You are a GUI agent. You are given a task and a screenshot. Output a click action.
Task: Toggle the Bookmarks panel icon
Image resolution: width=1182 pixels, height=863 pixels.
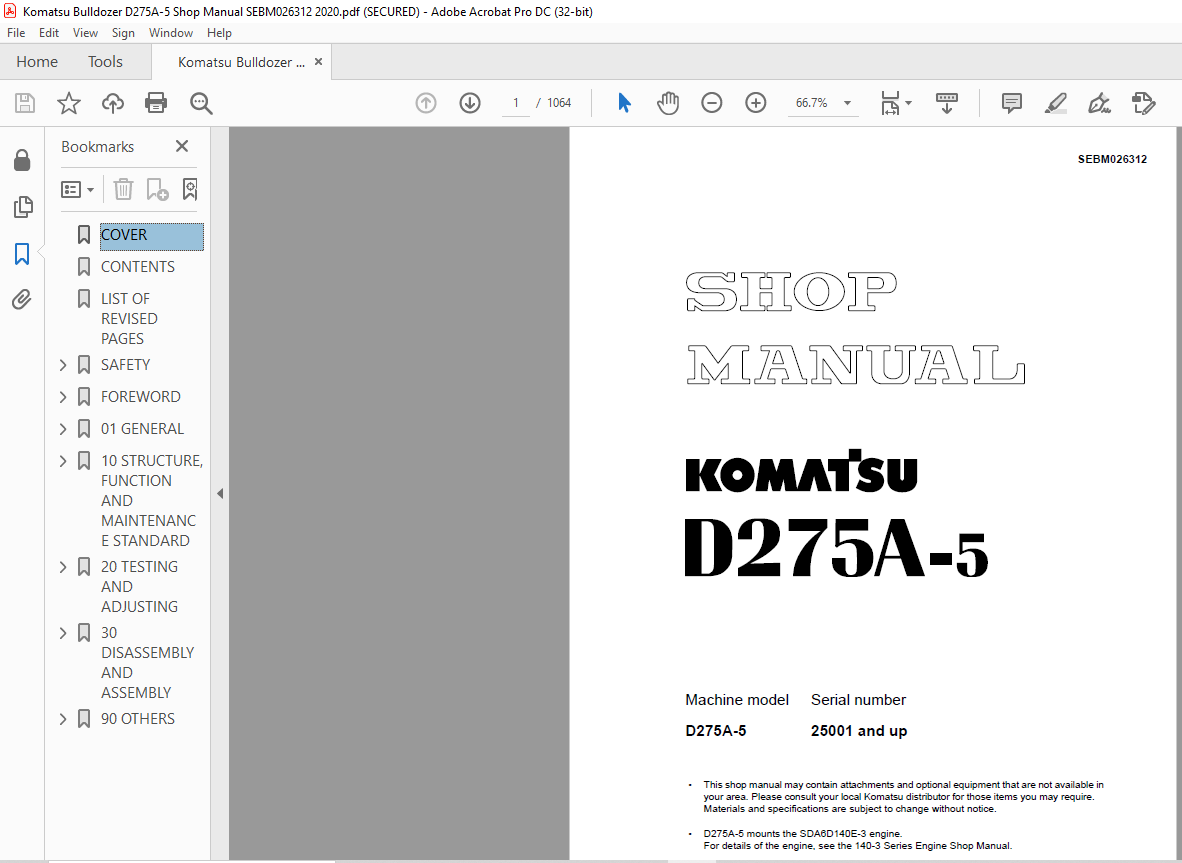tap(22, 253)
